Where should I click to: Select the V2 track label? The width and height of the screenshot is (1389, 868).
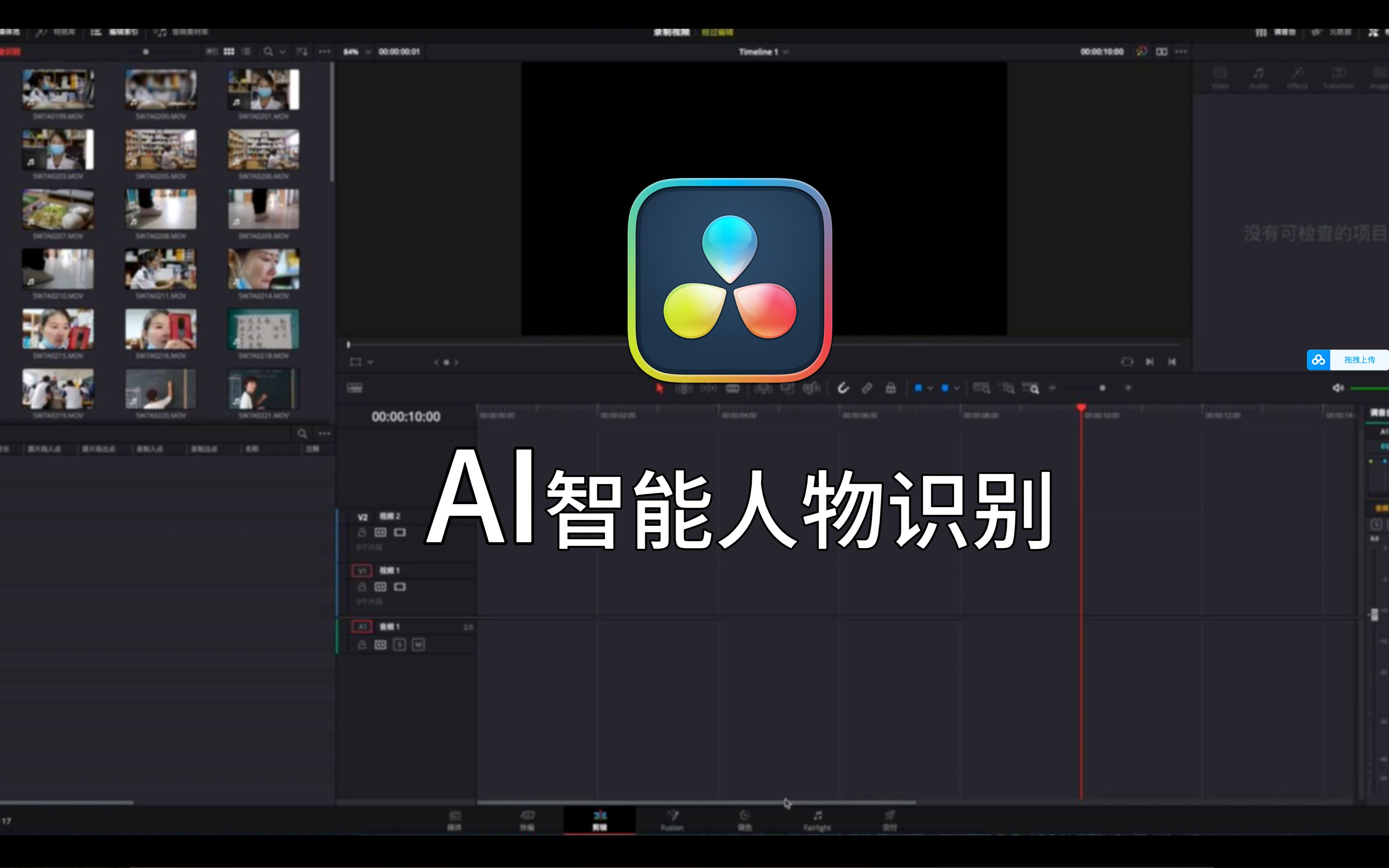click(362, 517)
